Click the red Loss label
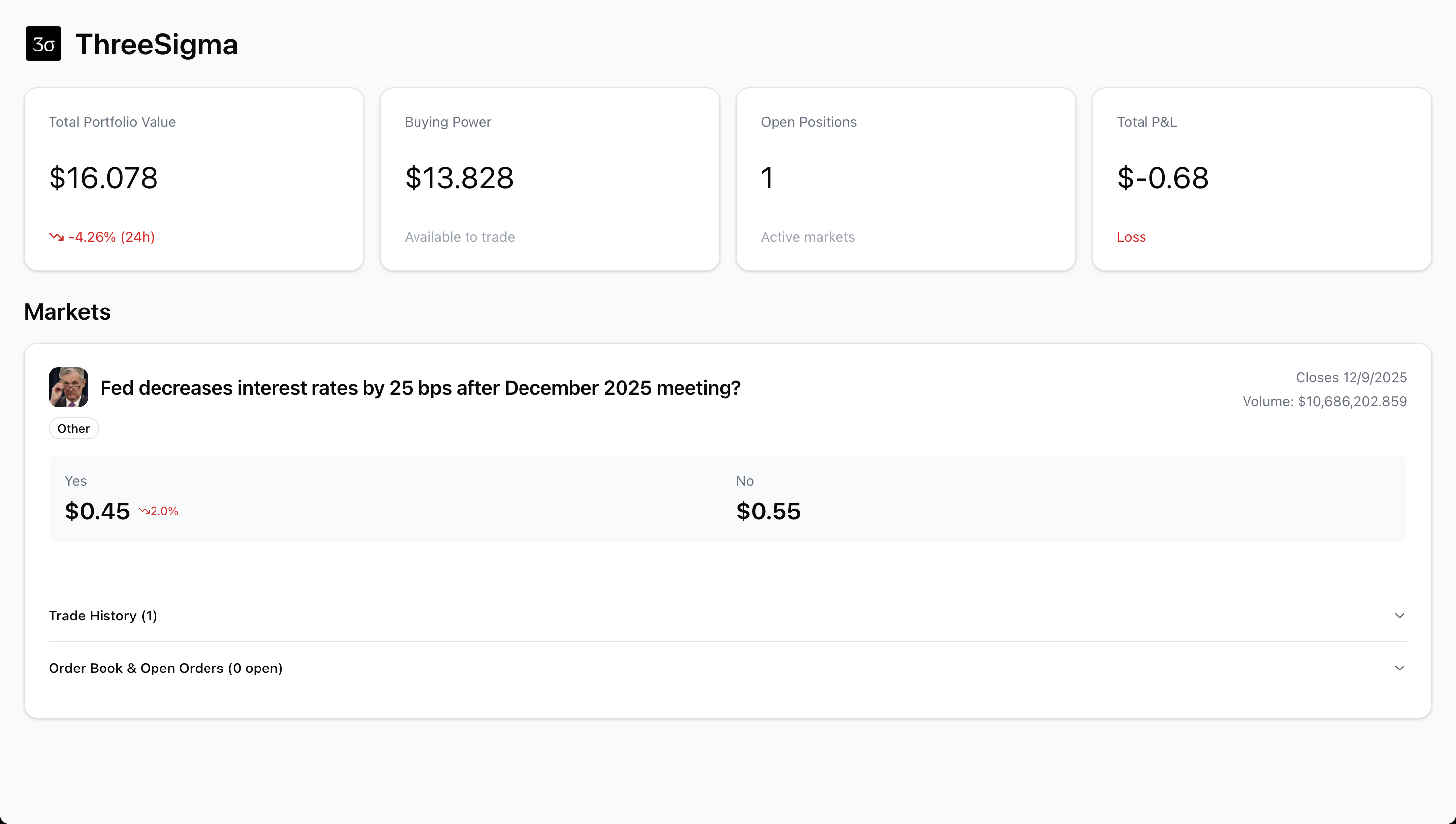This screenshot has width=1456, height=824. coord(1131,237)
